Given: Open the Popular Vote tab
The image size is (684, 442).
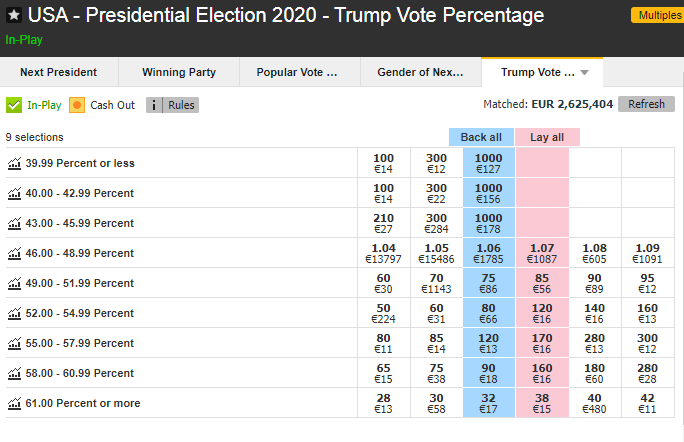Looking at the screenshot, I should tap(297, 72).
